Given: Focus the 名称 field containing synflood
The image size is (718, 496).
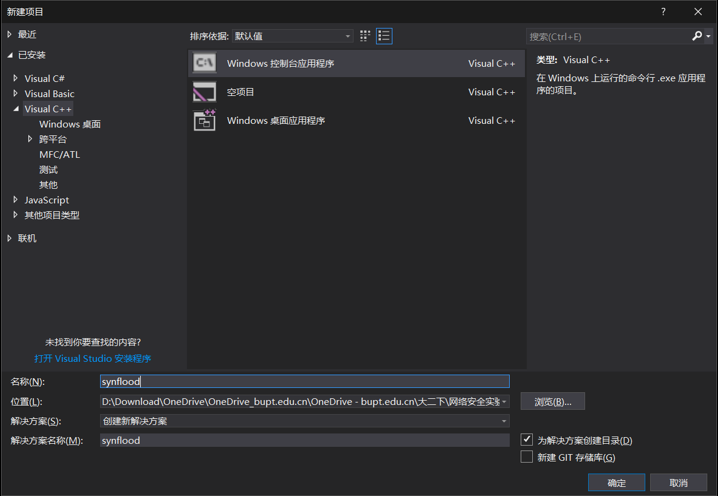Looking at the screenshot, I should 305,381.
